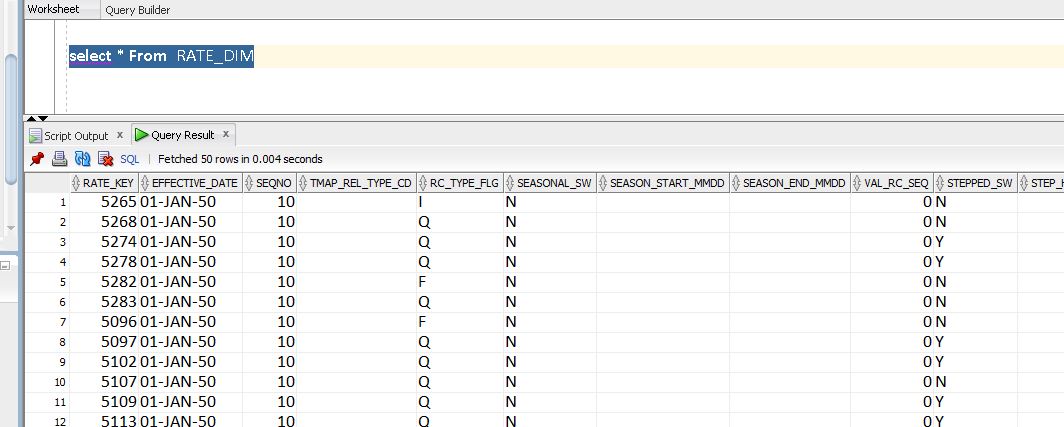Select the Query Result tab

coord(182,135)
